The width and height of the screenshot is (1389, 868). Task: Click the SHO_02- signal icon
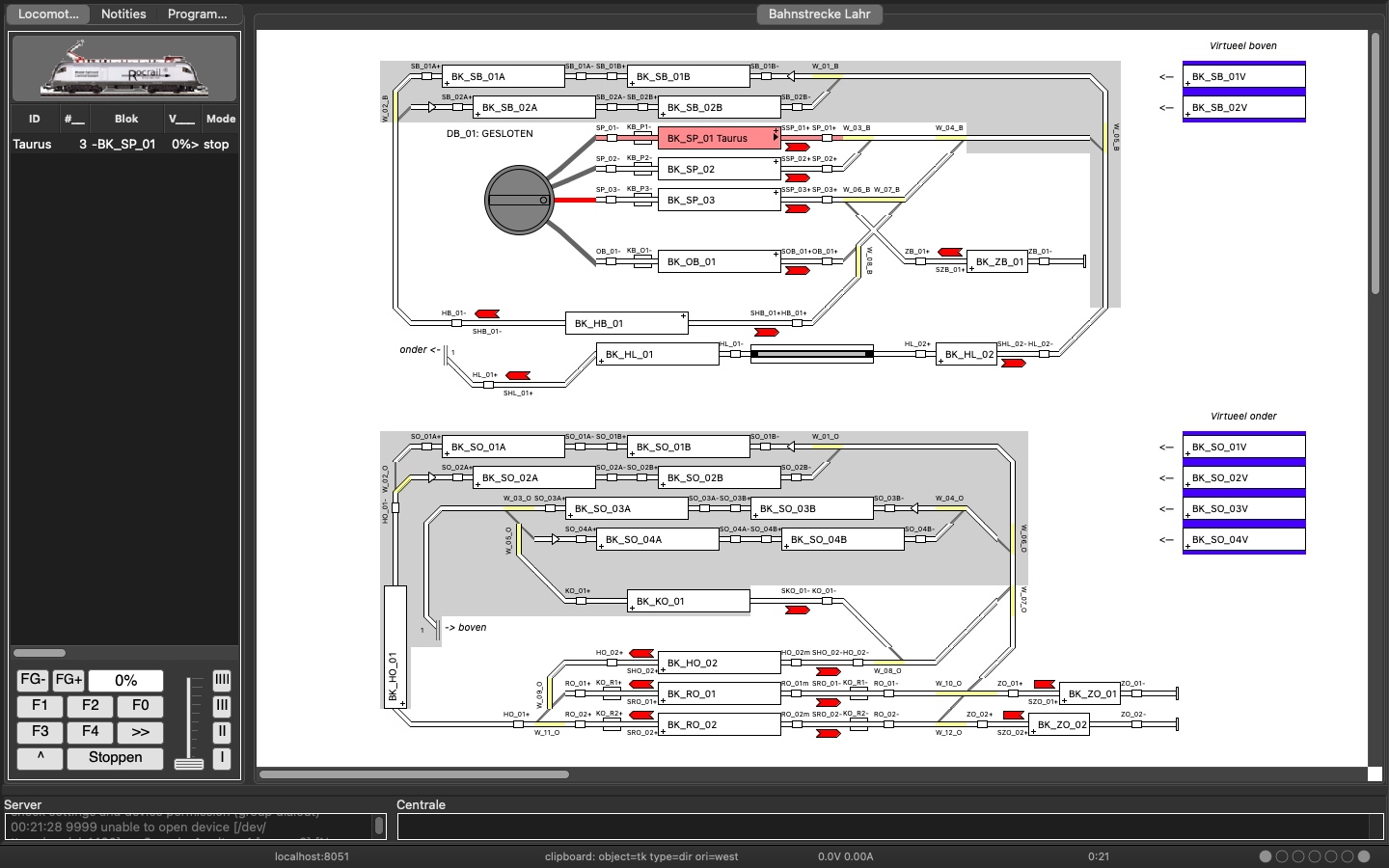[x=829, y=672]
